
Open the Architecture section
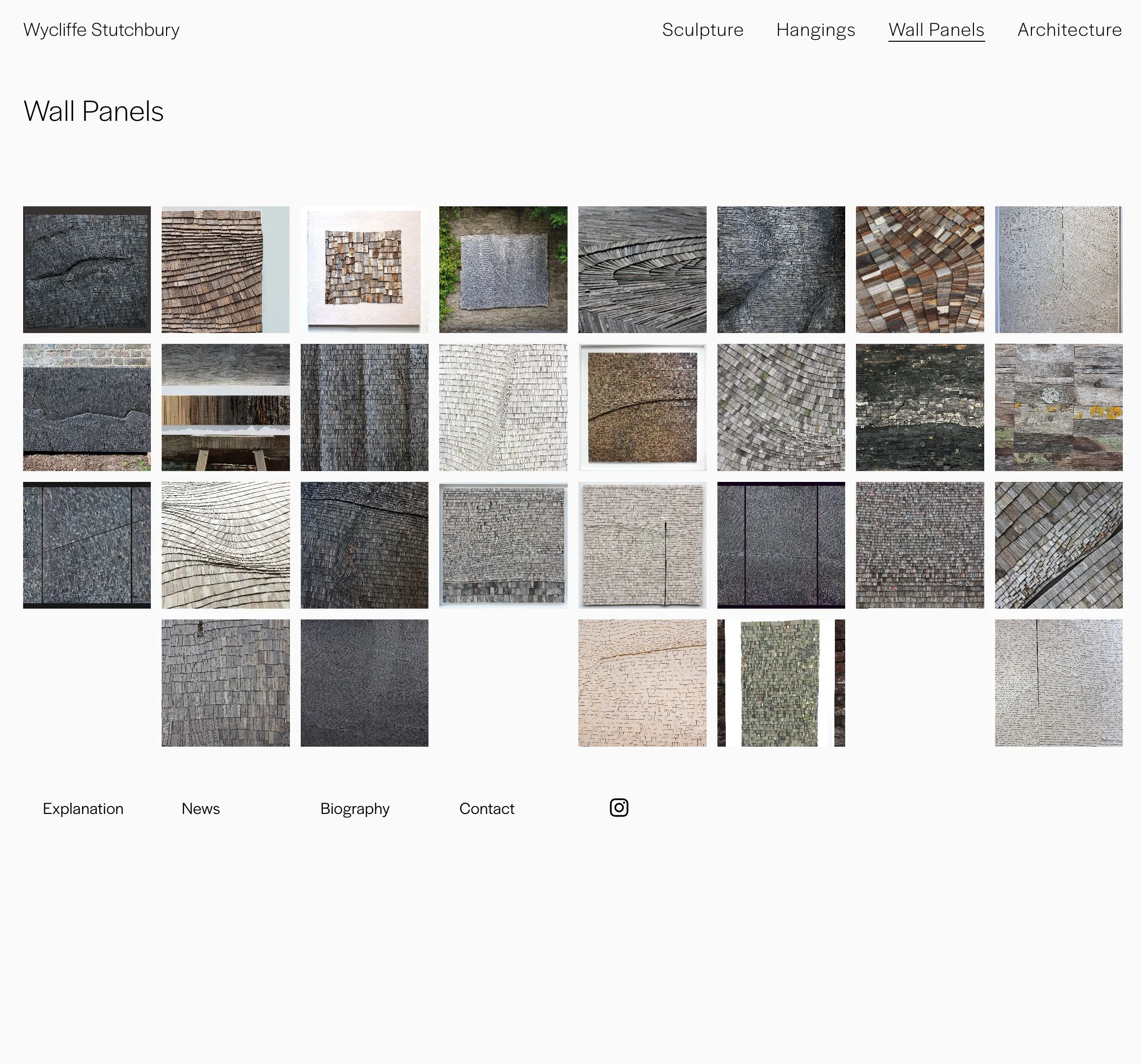point(1069,30)
